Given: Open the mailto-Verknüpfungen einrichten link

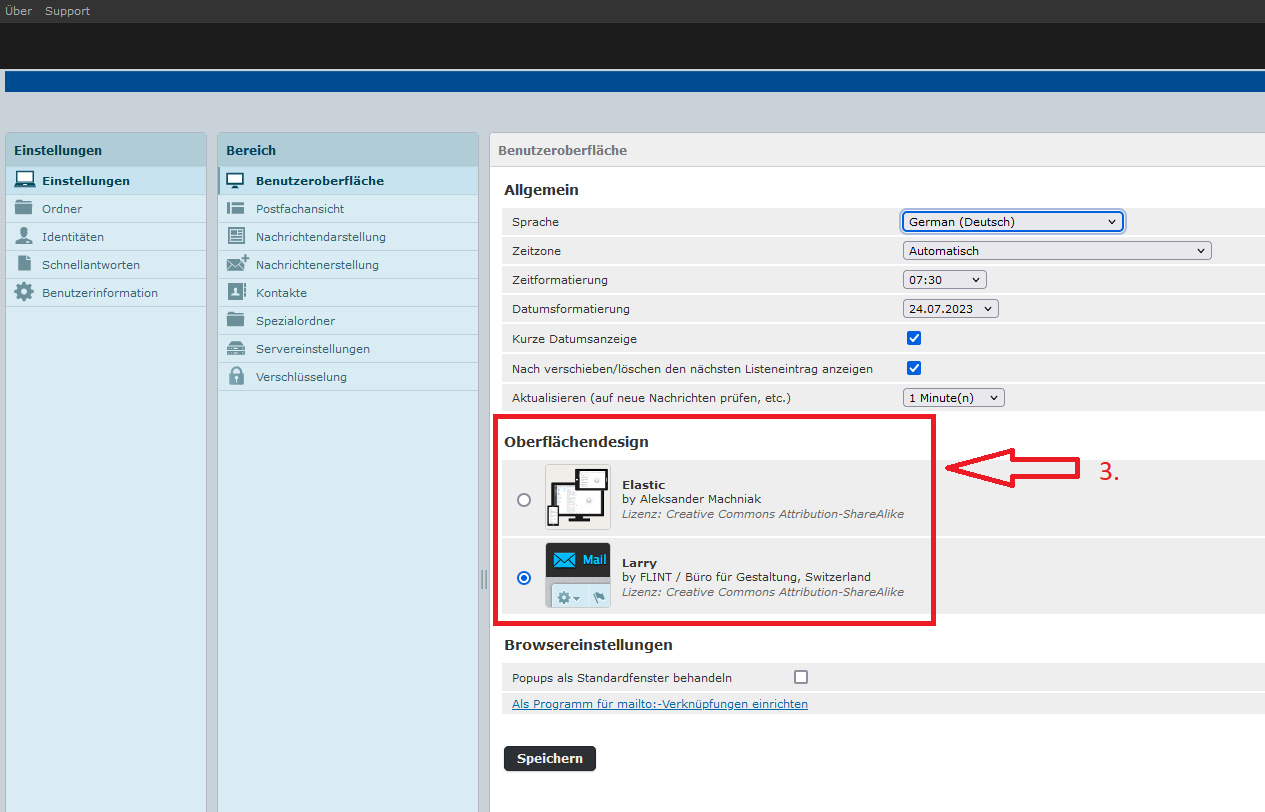Looking at the screenshot, I should click(659, 704).
